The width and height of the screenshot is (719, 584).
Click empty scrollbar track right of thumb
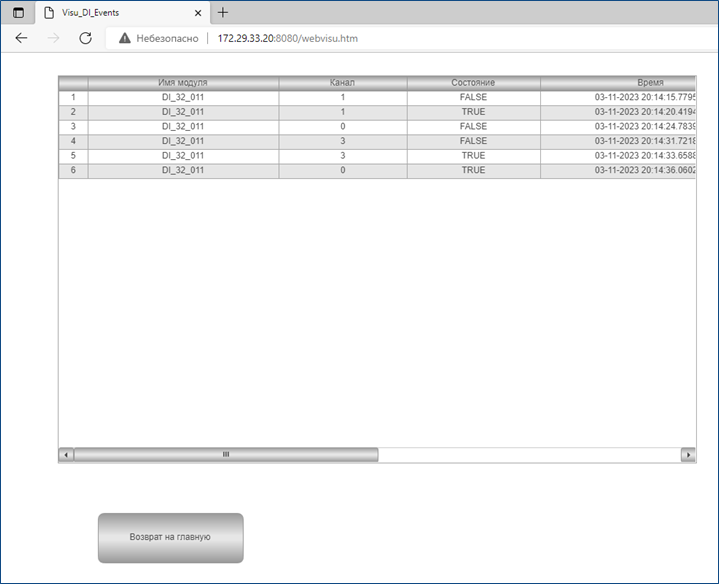tap(528, 455)
